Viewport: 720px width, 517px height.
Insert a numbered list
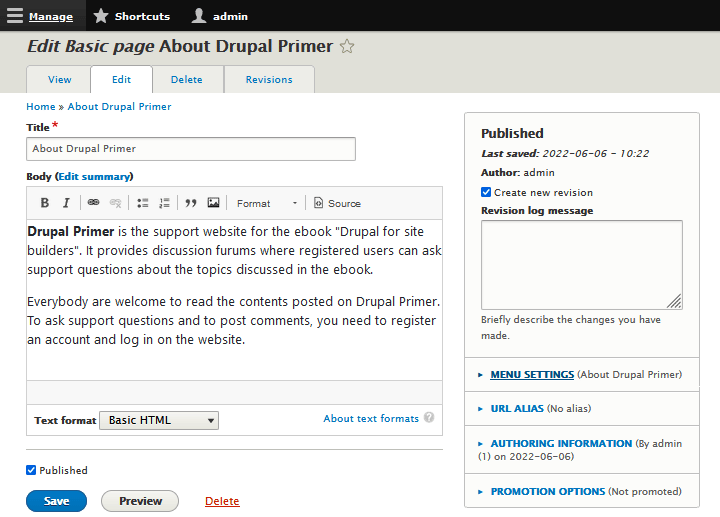(164, 203)
